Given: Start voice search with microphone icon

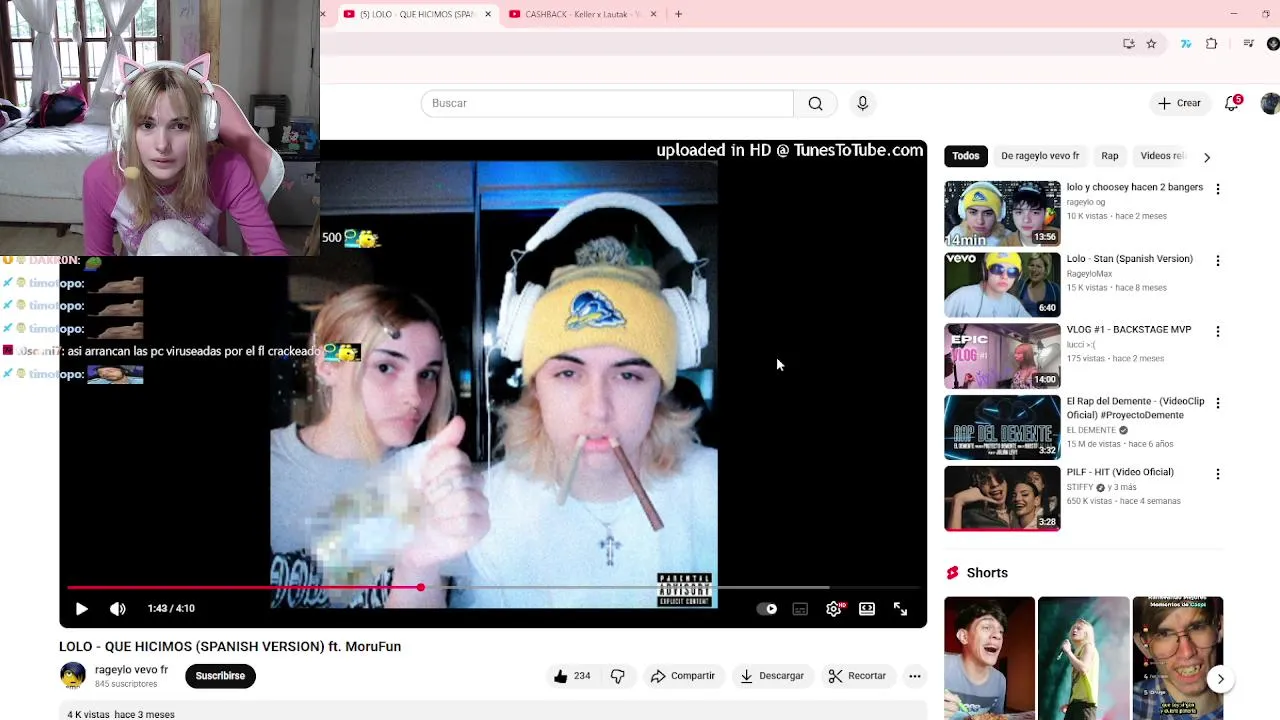Looking at the screenshot, I should tap(862, 103).
